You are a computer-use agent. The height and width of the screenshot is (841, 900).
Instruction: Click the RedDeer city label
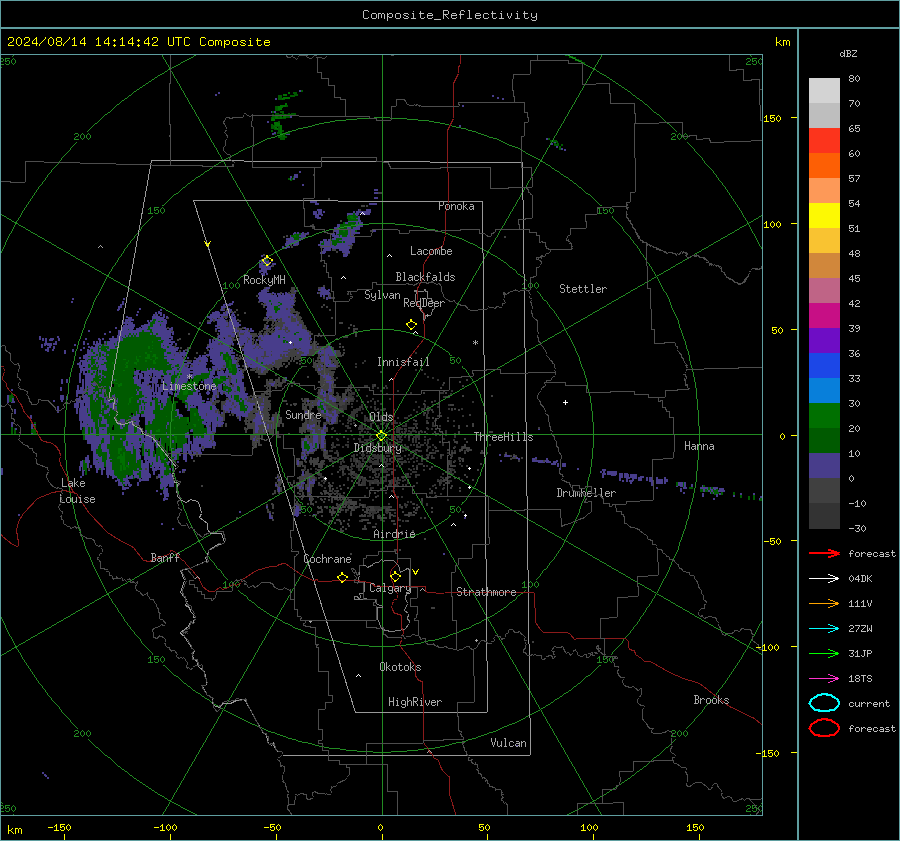tap(424, 303)
